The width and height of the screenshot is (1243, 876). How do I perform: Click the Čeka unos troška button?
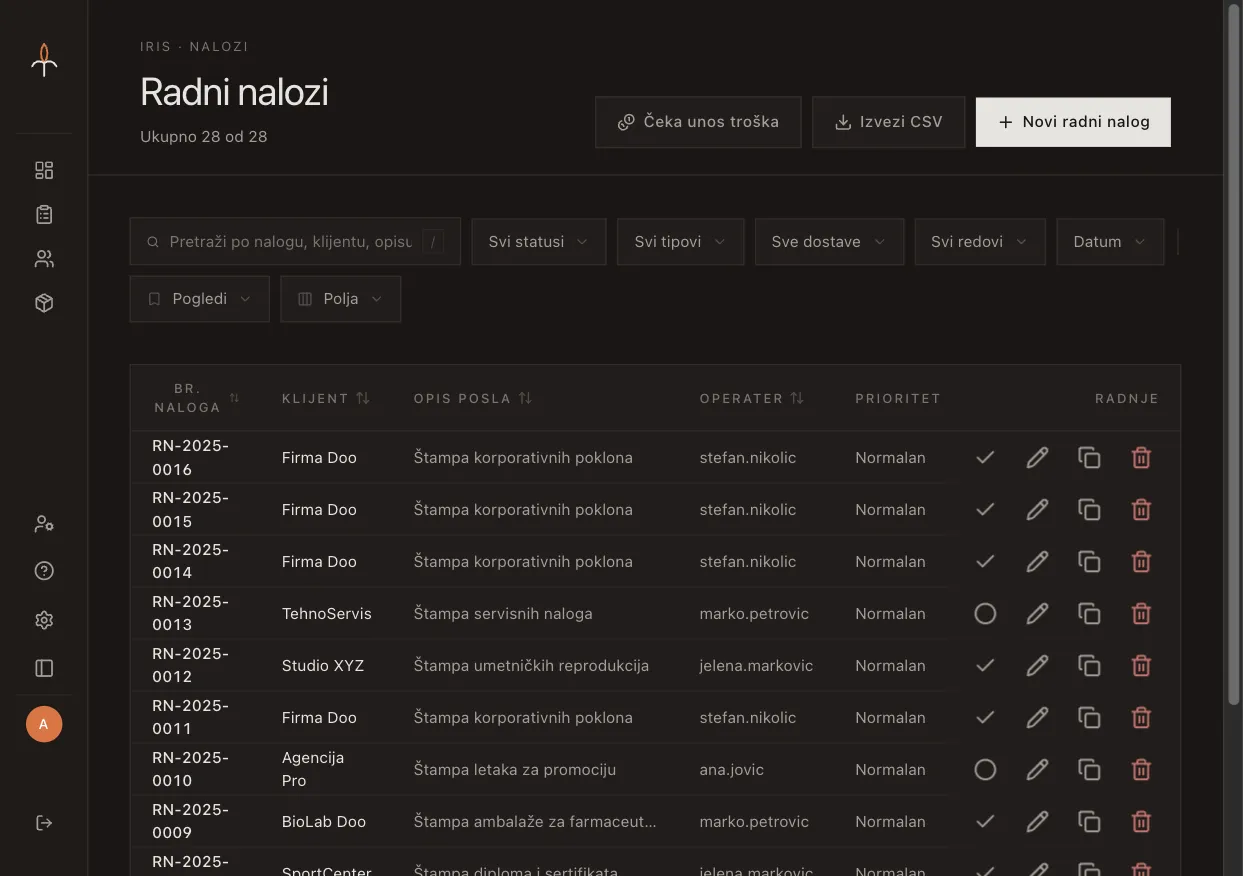[698, 122]
